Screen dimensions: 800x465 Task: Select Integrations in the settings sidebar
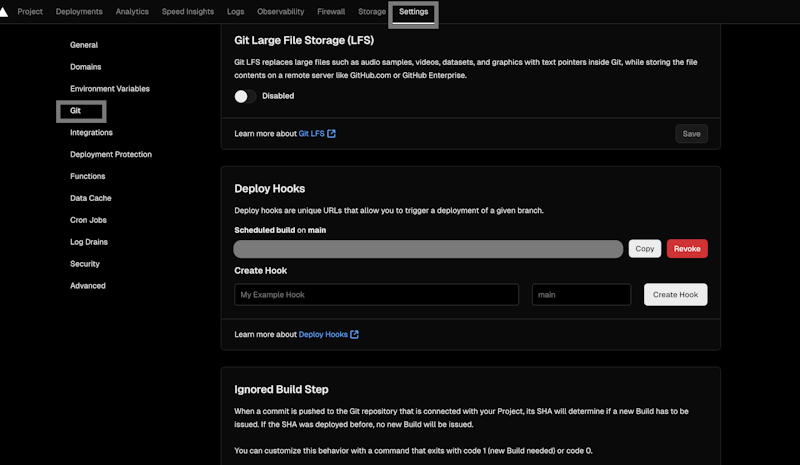click(x=91, y=133)
